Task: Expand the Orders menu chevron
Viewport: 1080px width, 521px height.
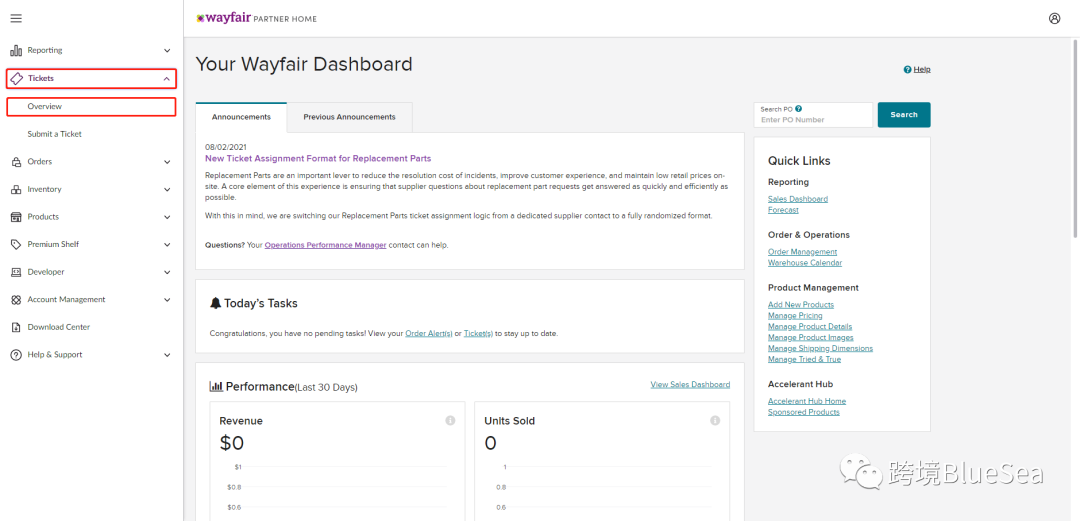Action: point(167,162)
